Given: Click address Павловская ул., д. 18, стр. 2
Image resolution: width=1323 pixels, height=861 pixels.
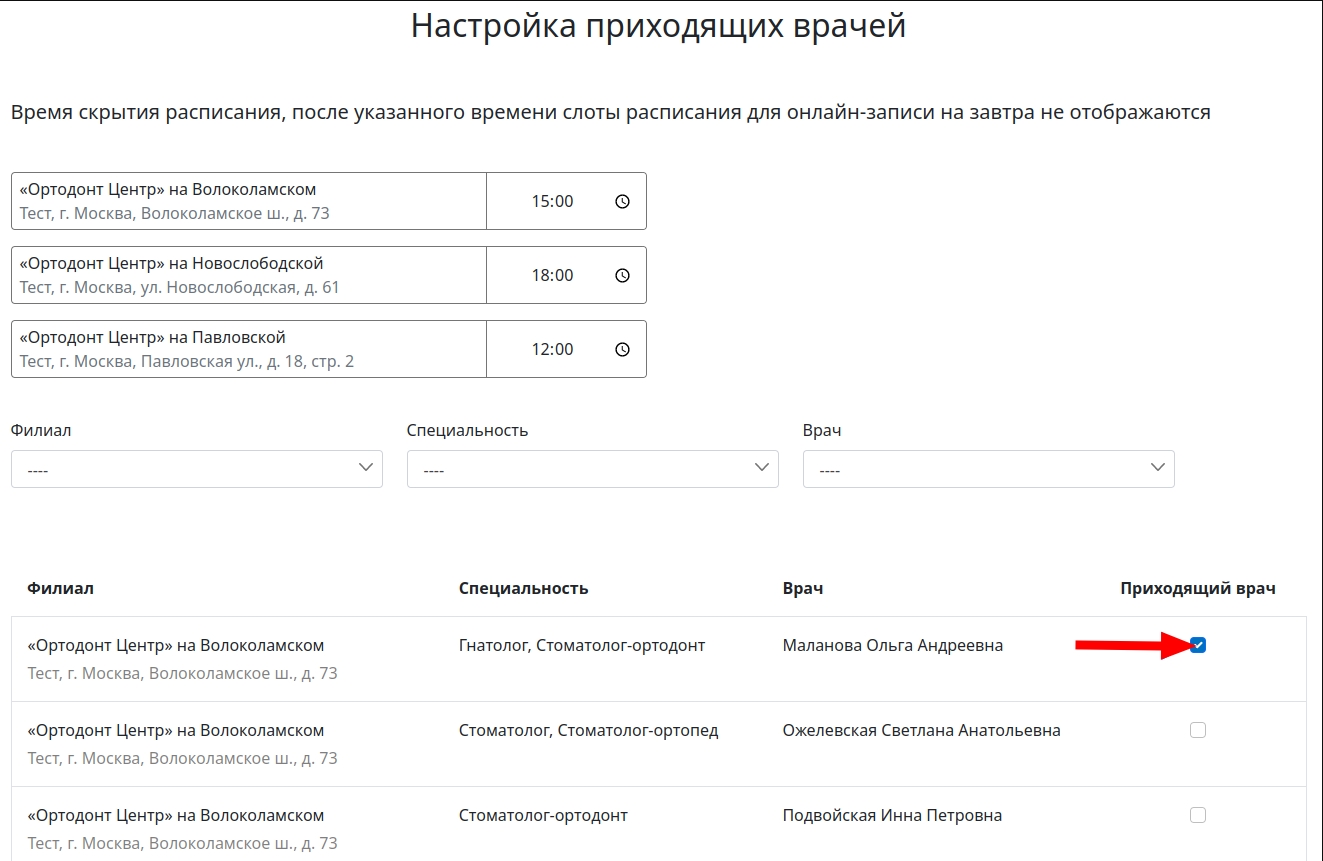Looking at the screenshot, I should point(247,361).
